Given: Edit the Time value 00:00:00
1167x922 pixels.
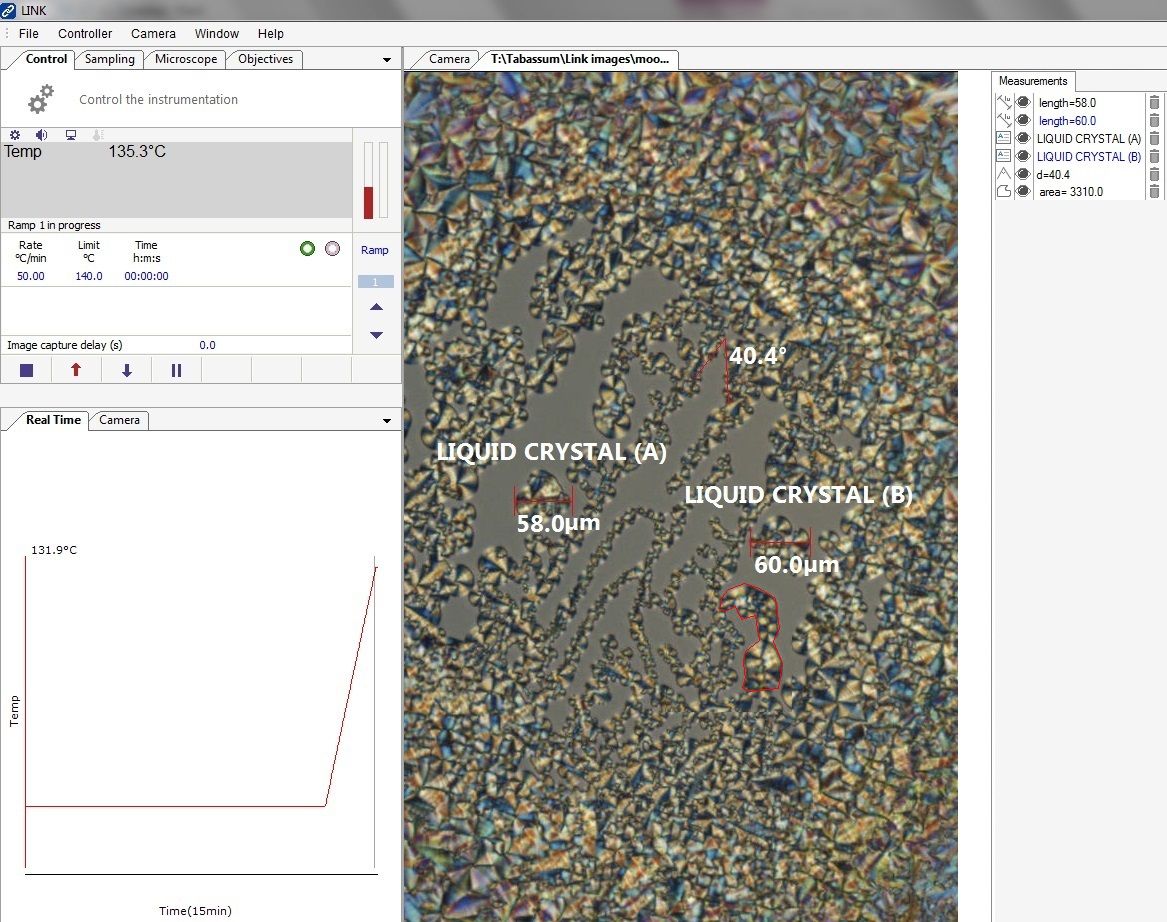Looking at the screenshot, I should coord(147,276).
